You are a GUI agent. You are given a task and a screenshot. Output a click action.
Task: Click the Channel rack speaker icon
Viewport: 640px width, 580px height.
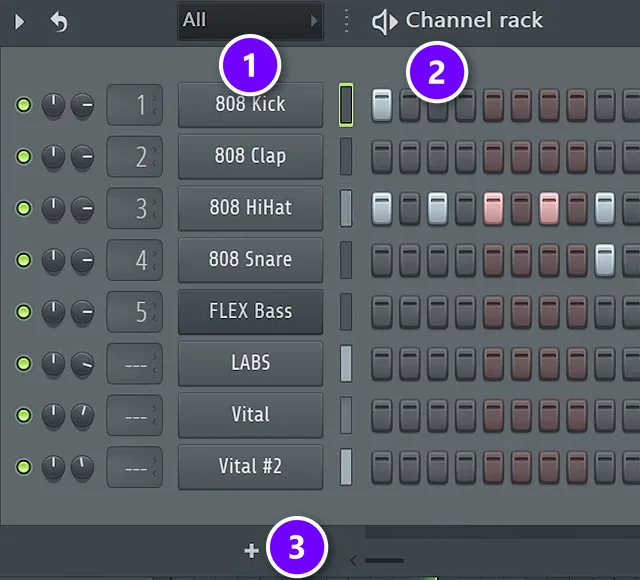click(384, 22)
